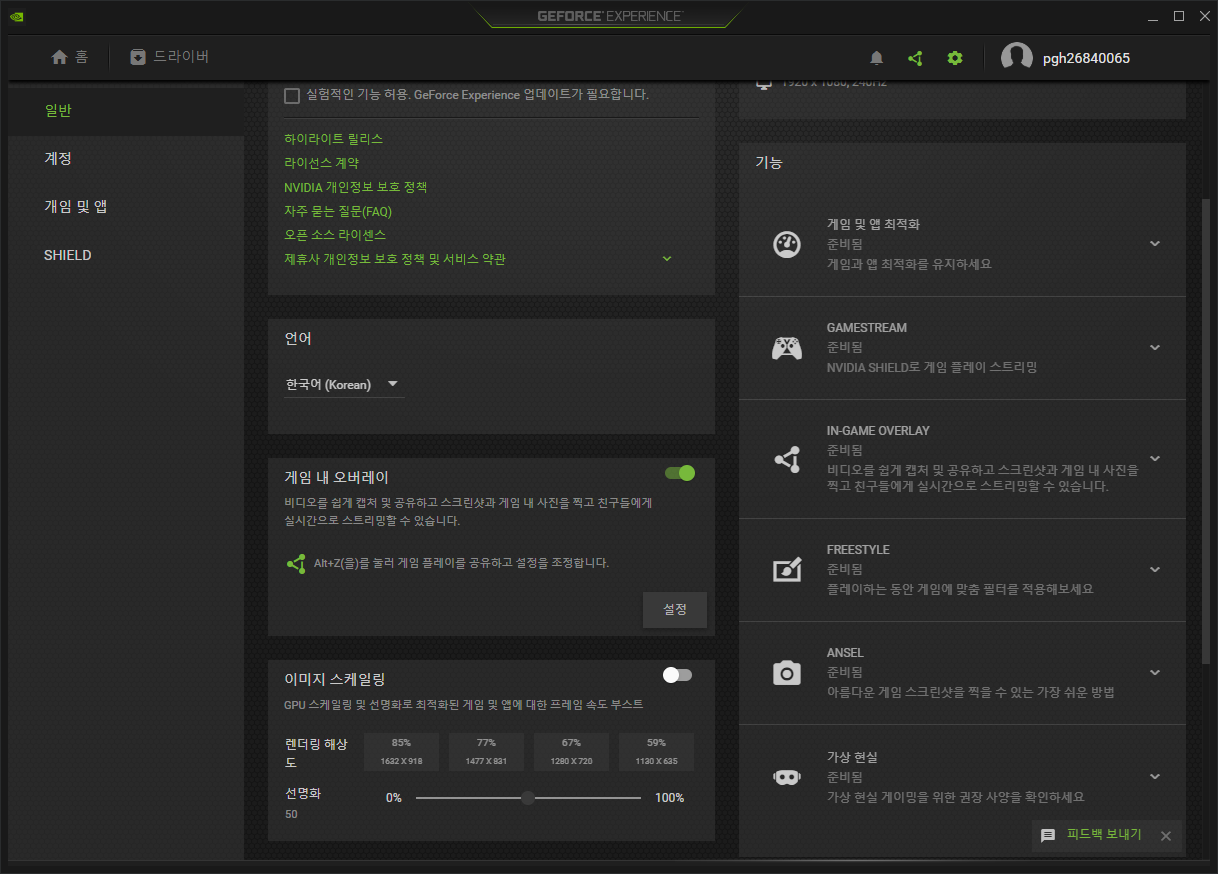Image resolution: width=1218 pixels, height=874 pixels.
Task: Click the IN-GAME OVERLAY share icon
Action: (787, 459)
